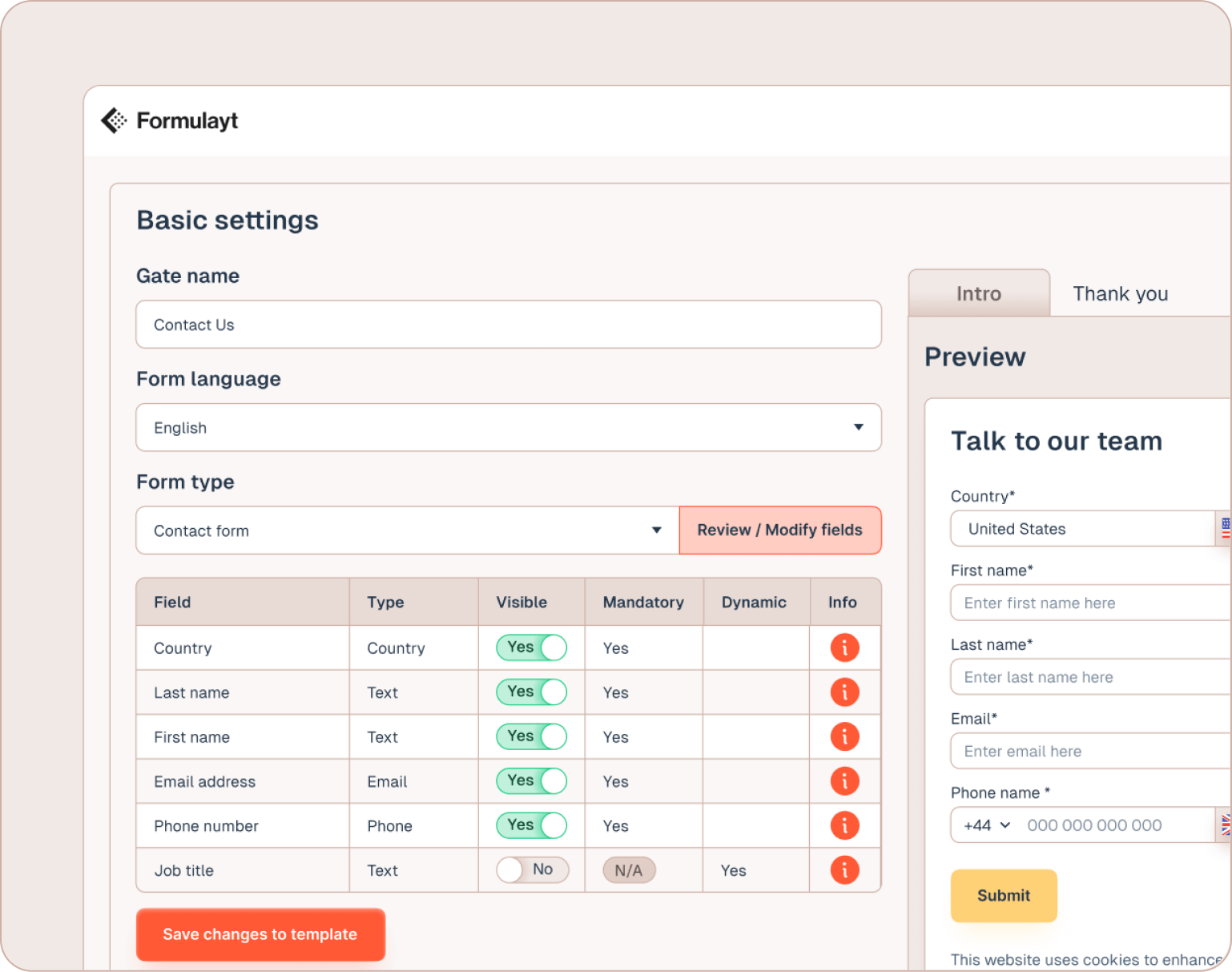View info icon for Phone number row

click(x=844, y=825)
